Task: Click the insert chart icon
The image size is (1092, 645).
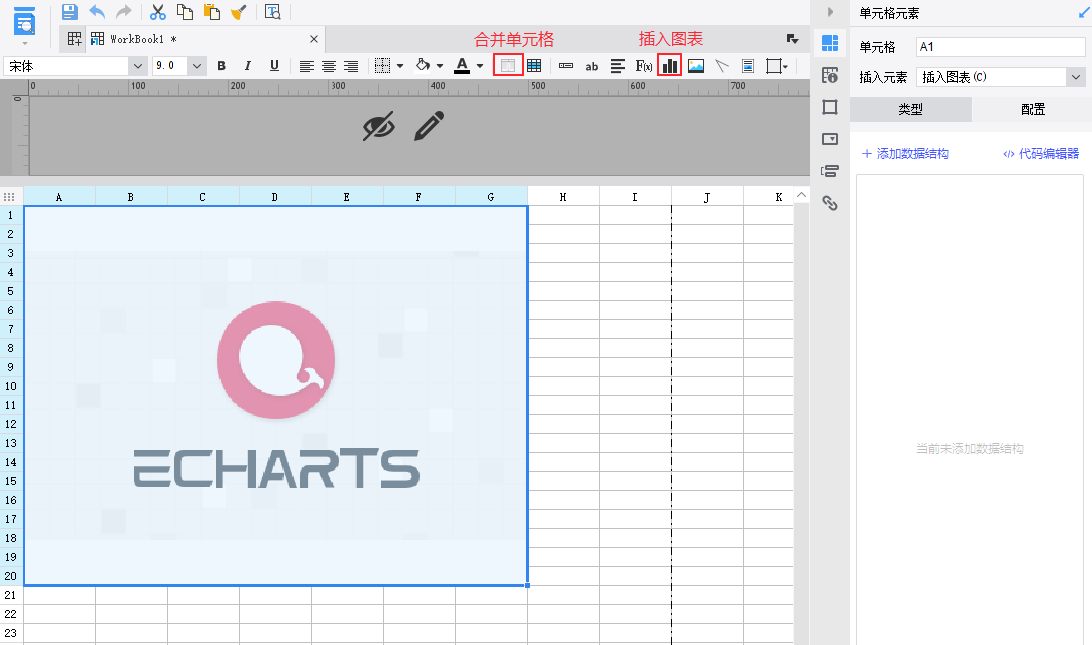Action: pos(669,66)
